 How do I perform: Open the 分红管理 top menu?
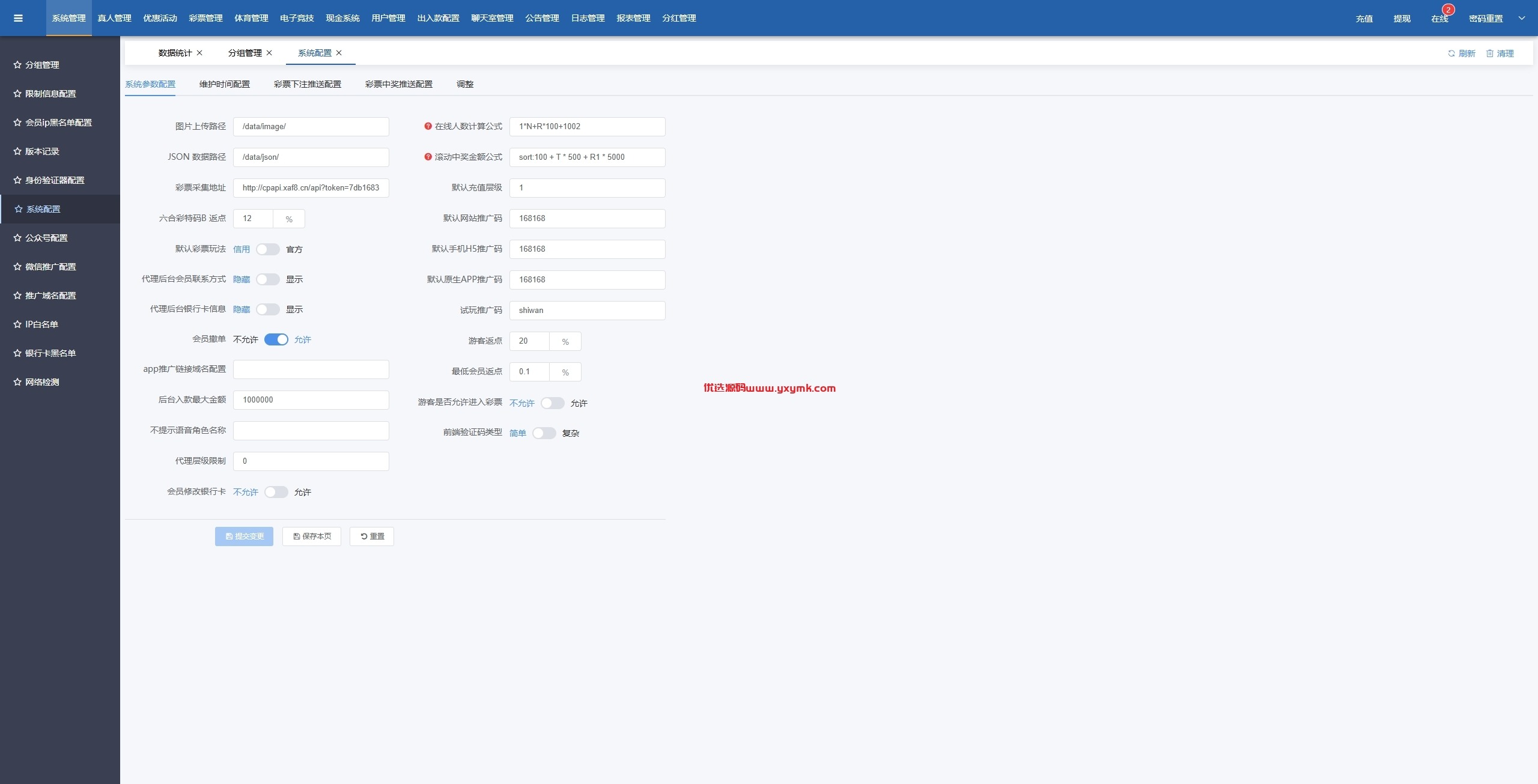coord(679,18)
